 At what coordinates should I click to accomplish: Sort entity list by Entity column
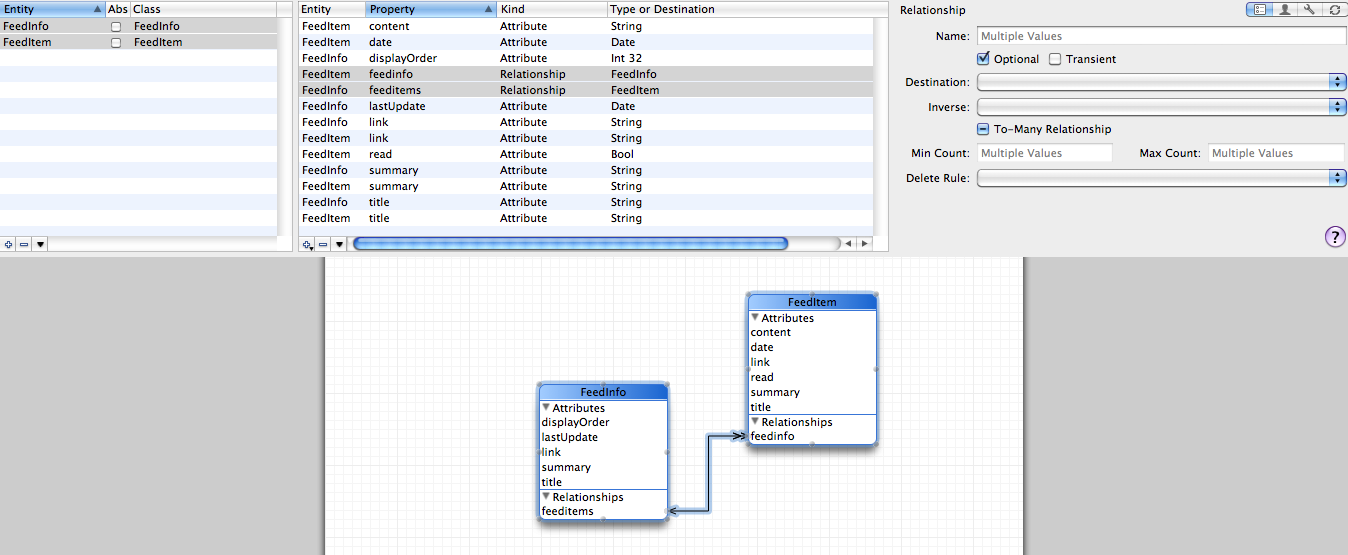(52, 9)
